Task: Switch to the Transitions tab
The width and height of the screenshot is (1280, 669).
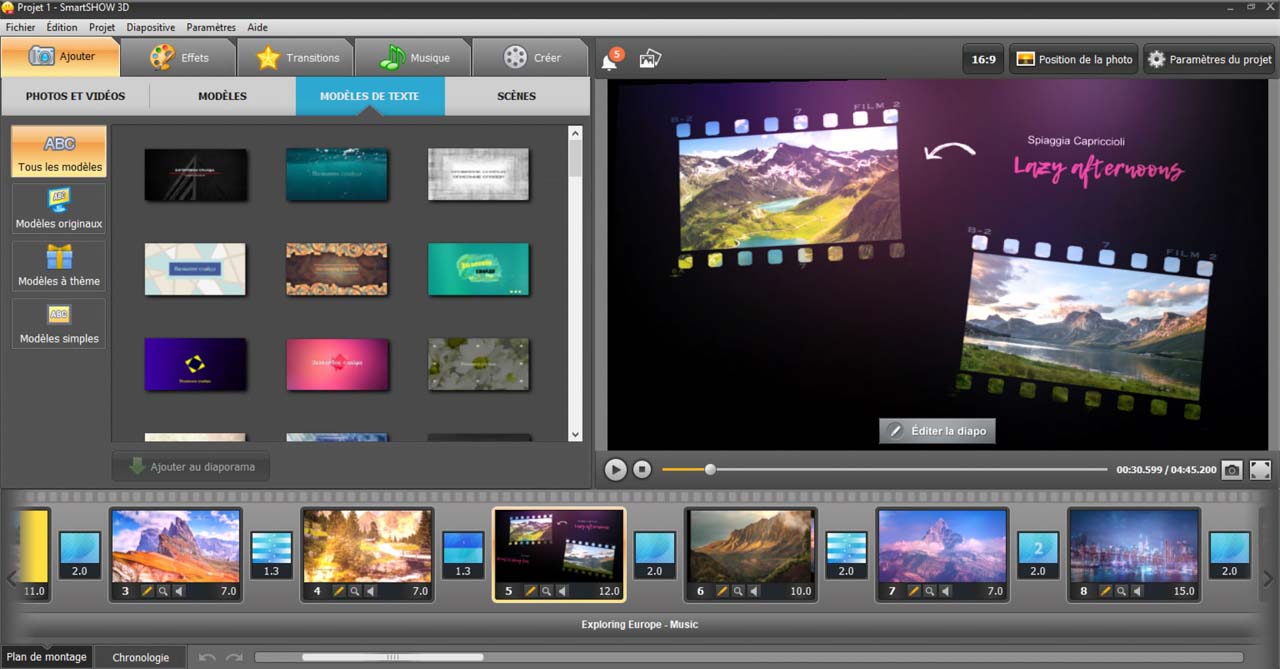Action: (x=296, y=57)
